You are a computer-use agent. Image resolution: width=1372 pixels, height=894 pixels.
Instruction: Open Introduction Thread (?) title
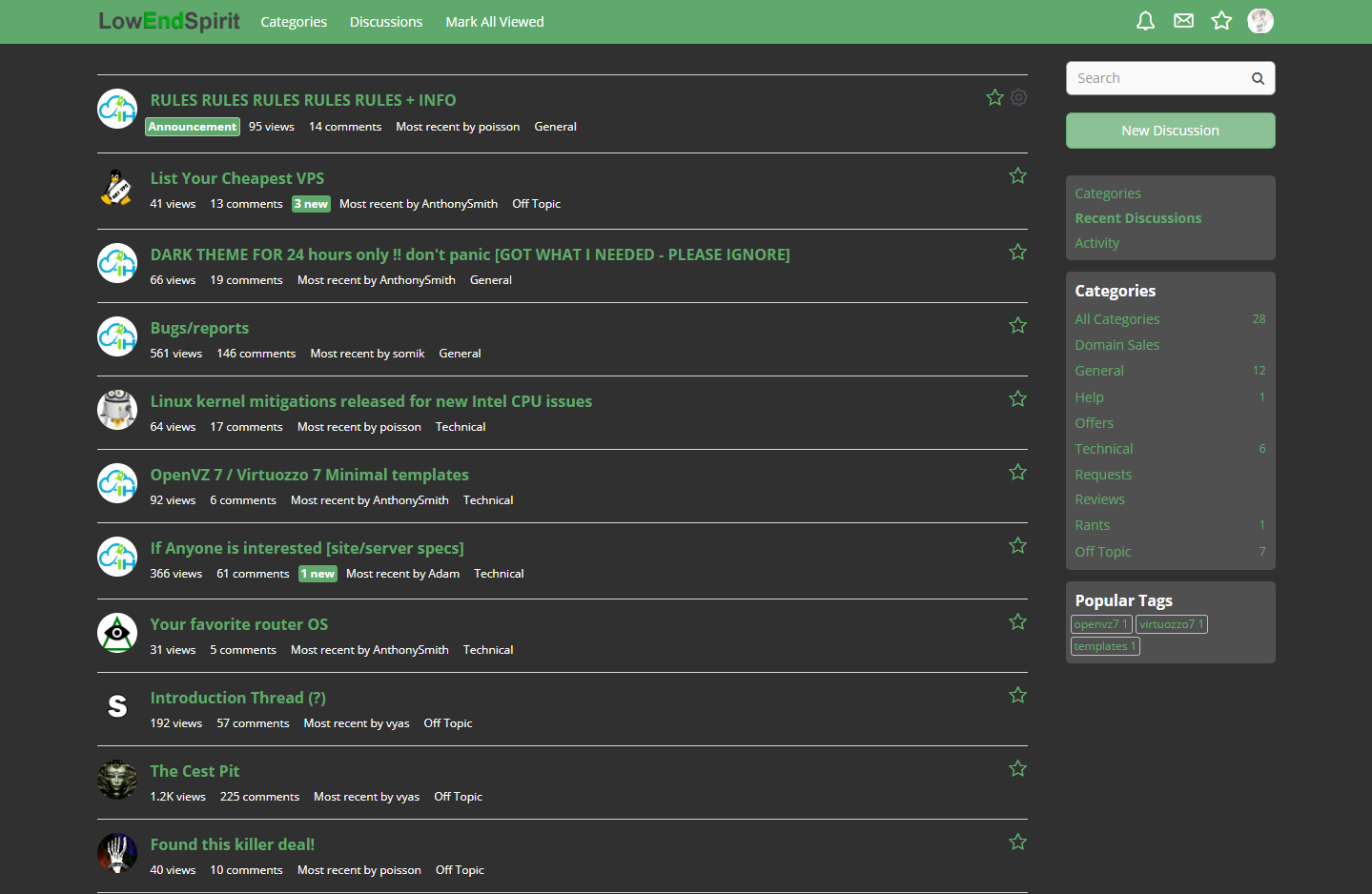pos(238,698)
